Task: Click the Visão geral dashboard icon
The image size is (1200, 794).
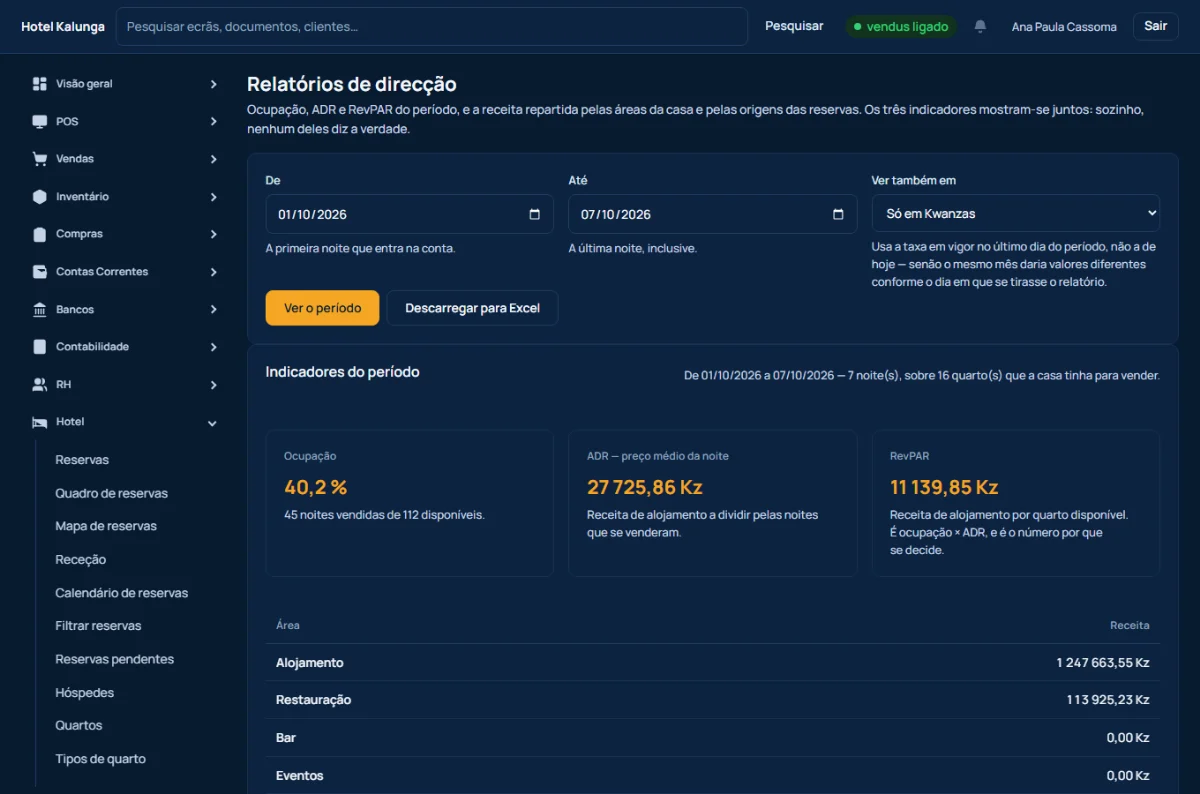Action: click(40, 84)
